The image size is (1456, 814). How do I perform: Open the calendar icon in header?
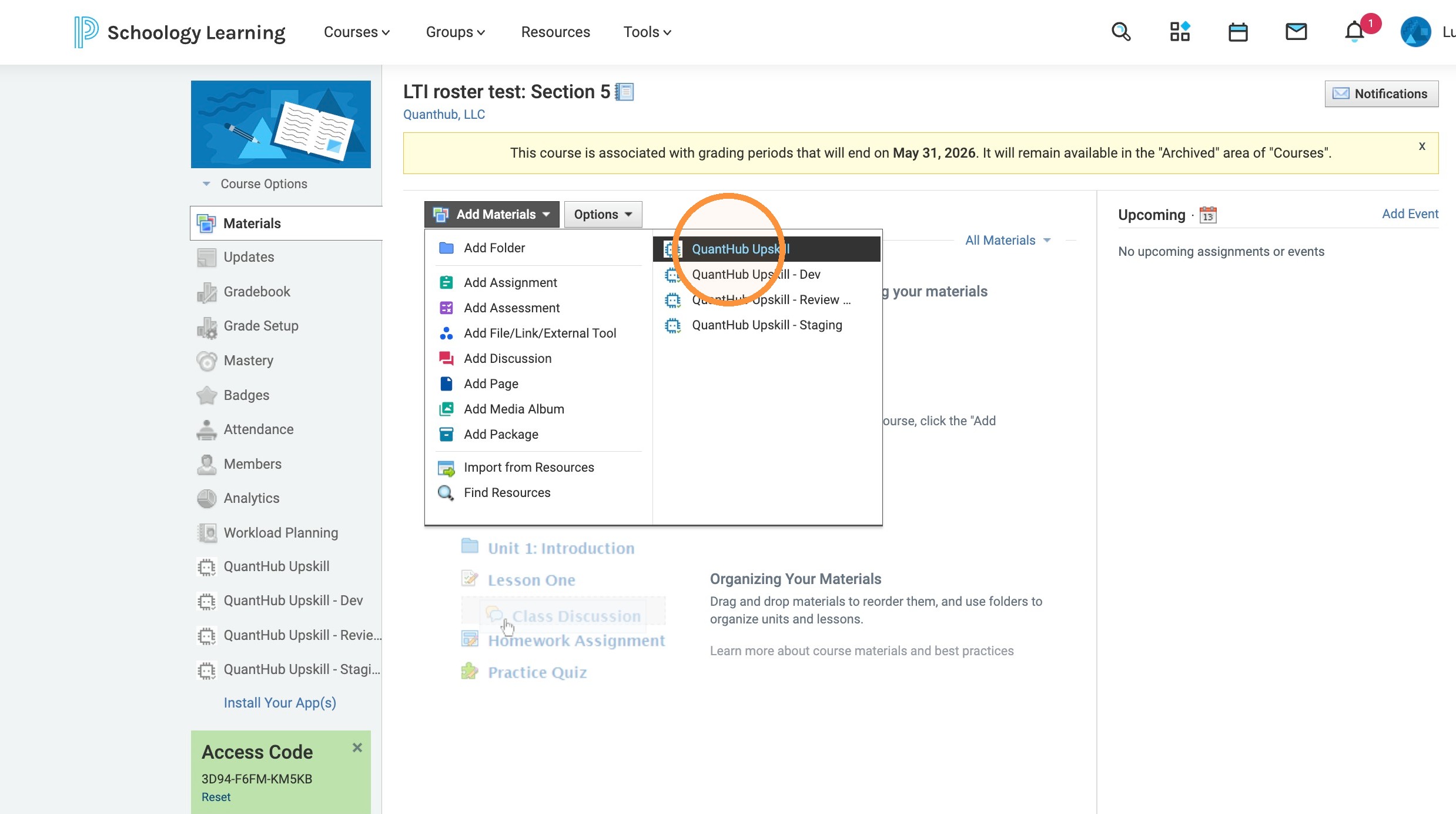[x=1238, y=32]
